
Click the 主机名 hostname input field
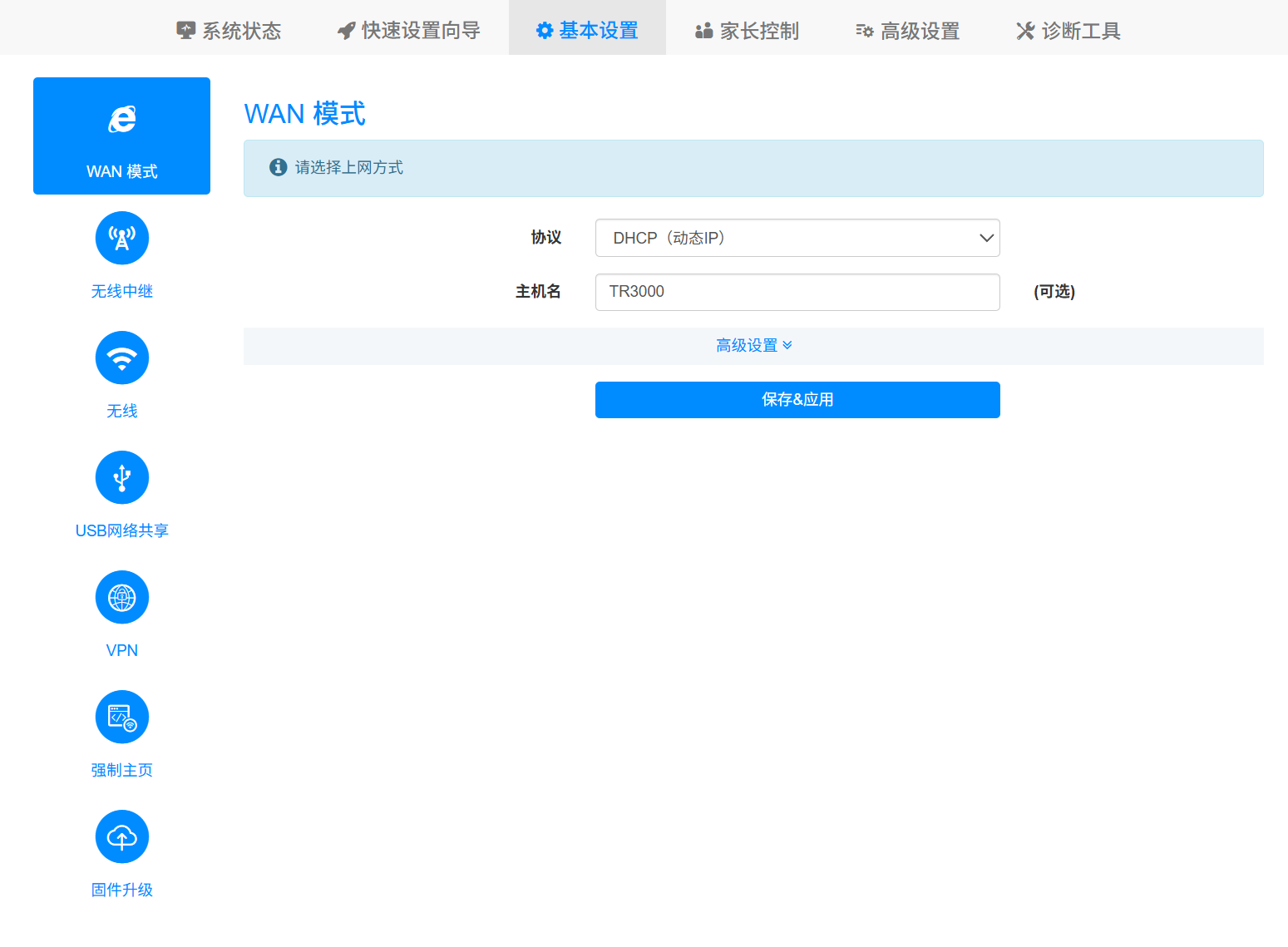[x=797, y=292]
